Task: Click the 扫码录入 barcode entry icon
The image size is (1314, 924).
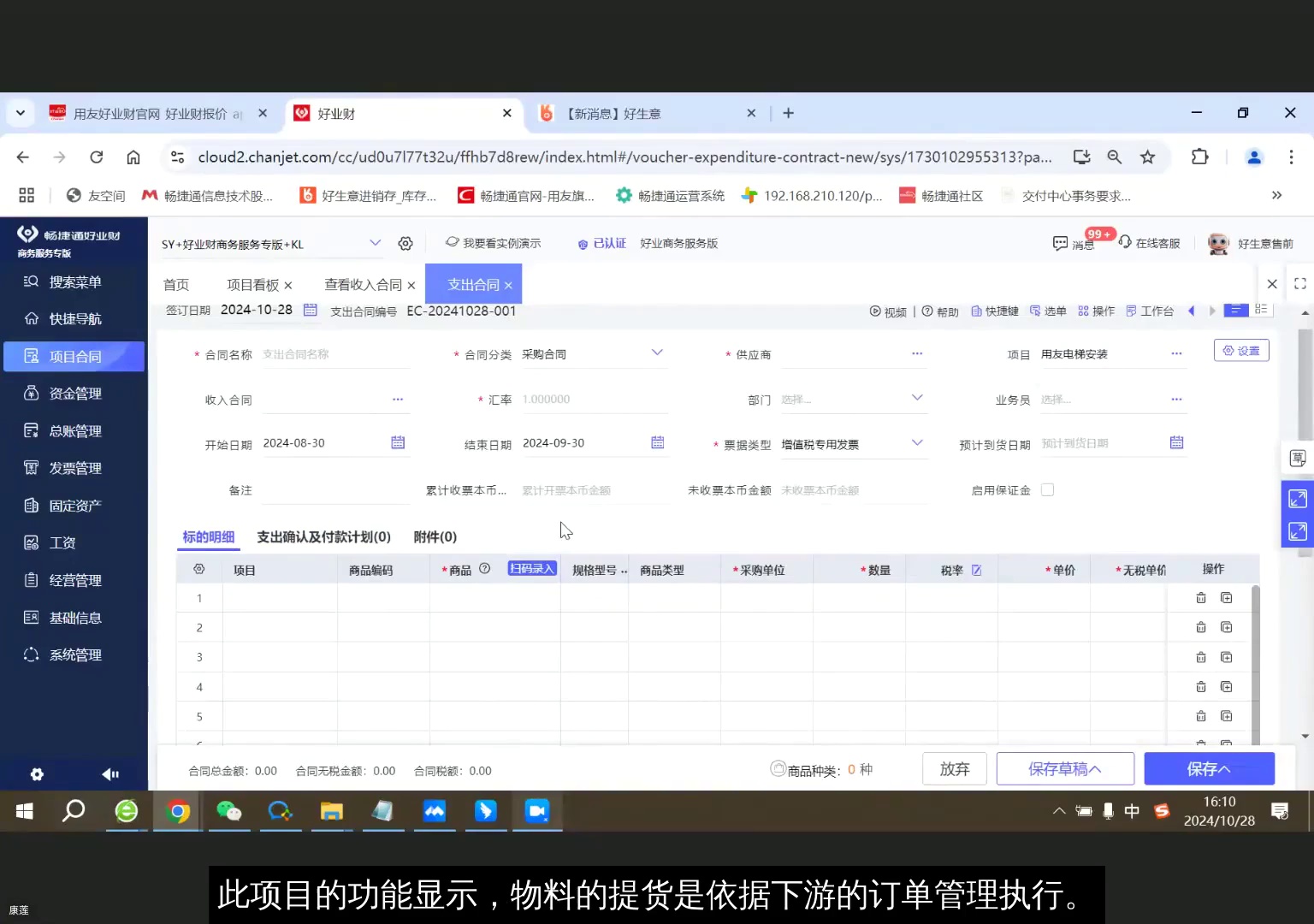Action: click(531, 567)
